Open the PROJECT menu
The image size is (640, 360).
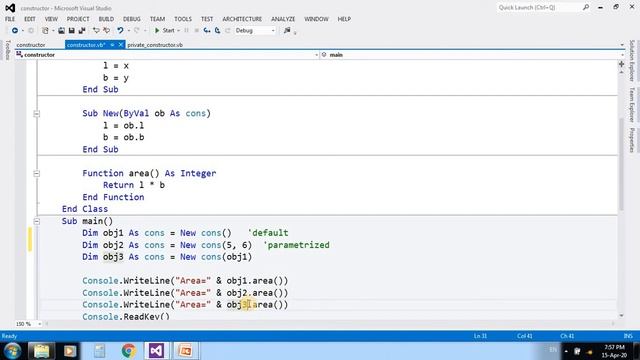click(78, 19)
